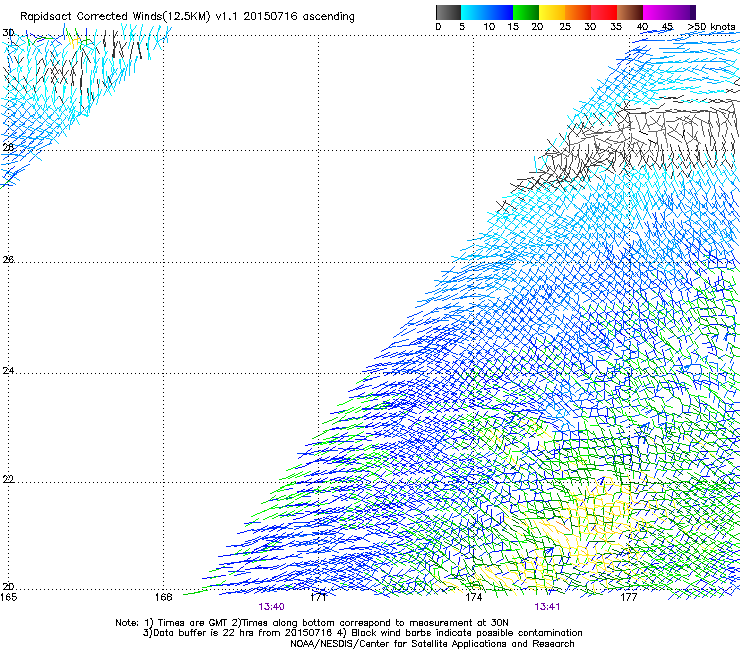This screenshot has width=740, height=650.
Task: Click the 'NOAA/NESDIS/Center for Satellite Applications' credit line
Action: click(x=432, y=644)
